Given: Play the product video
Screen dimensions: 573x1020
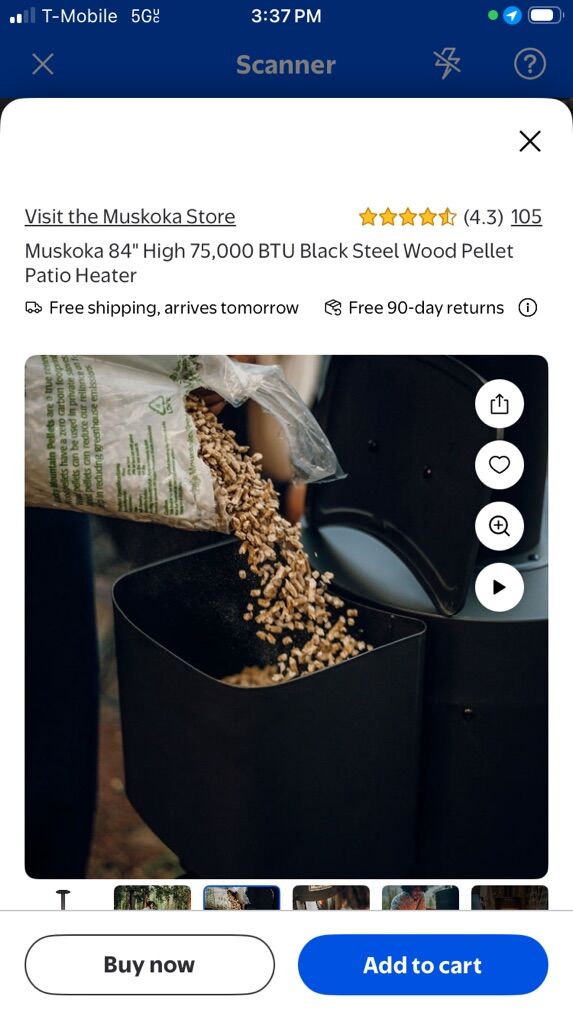Looking at the screenshot, I should click(x=499, y=587).
